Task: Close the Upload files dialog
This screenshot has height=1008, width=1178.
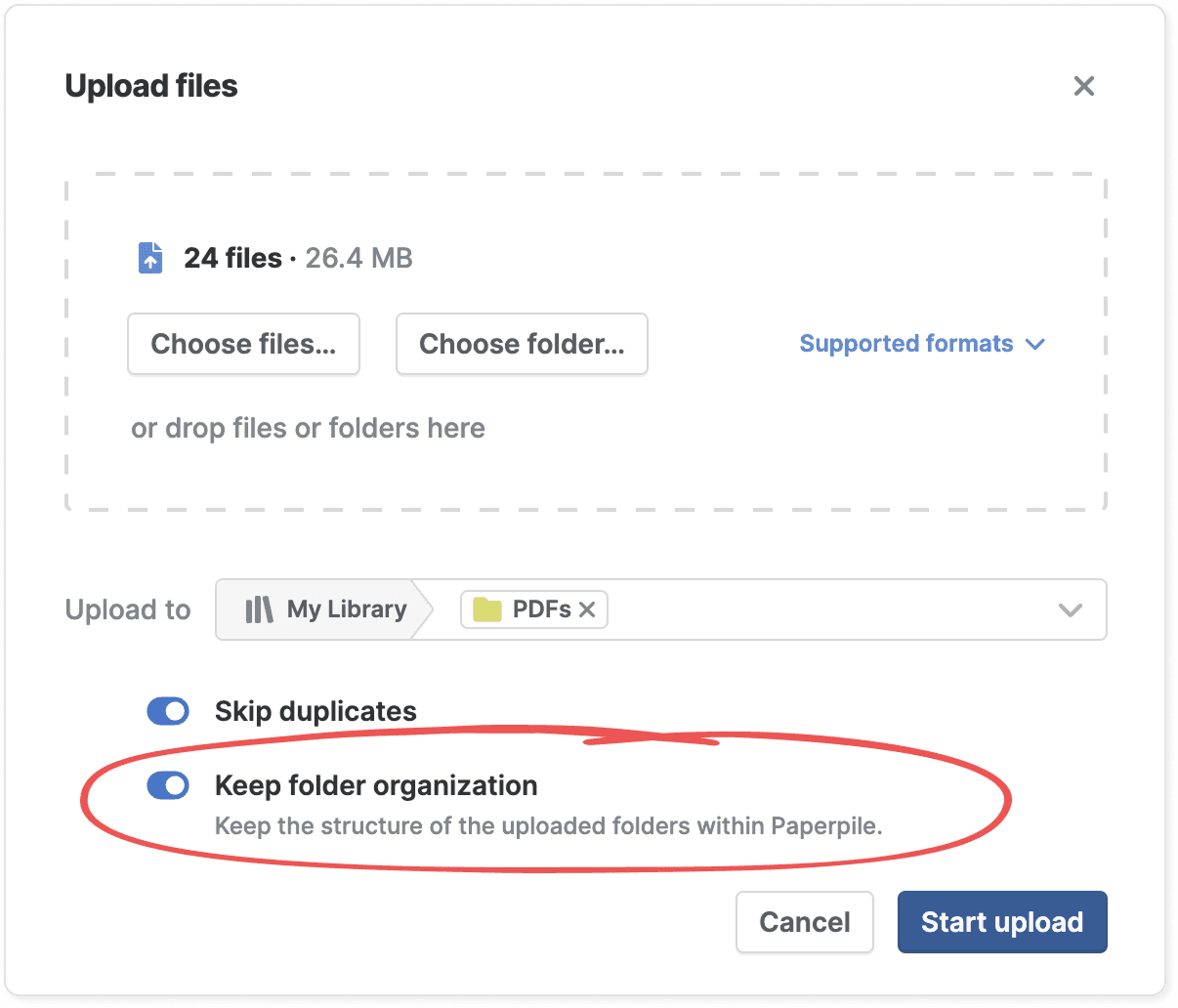Action: click(1083, 86)
